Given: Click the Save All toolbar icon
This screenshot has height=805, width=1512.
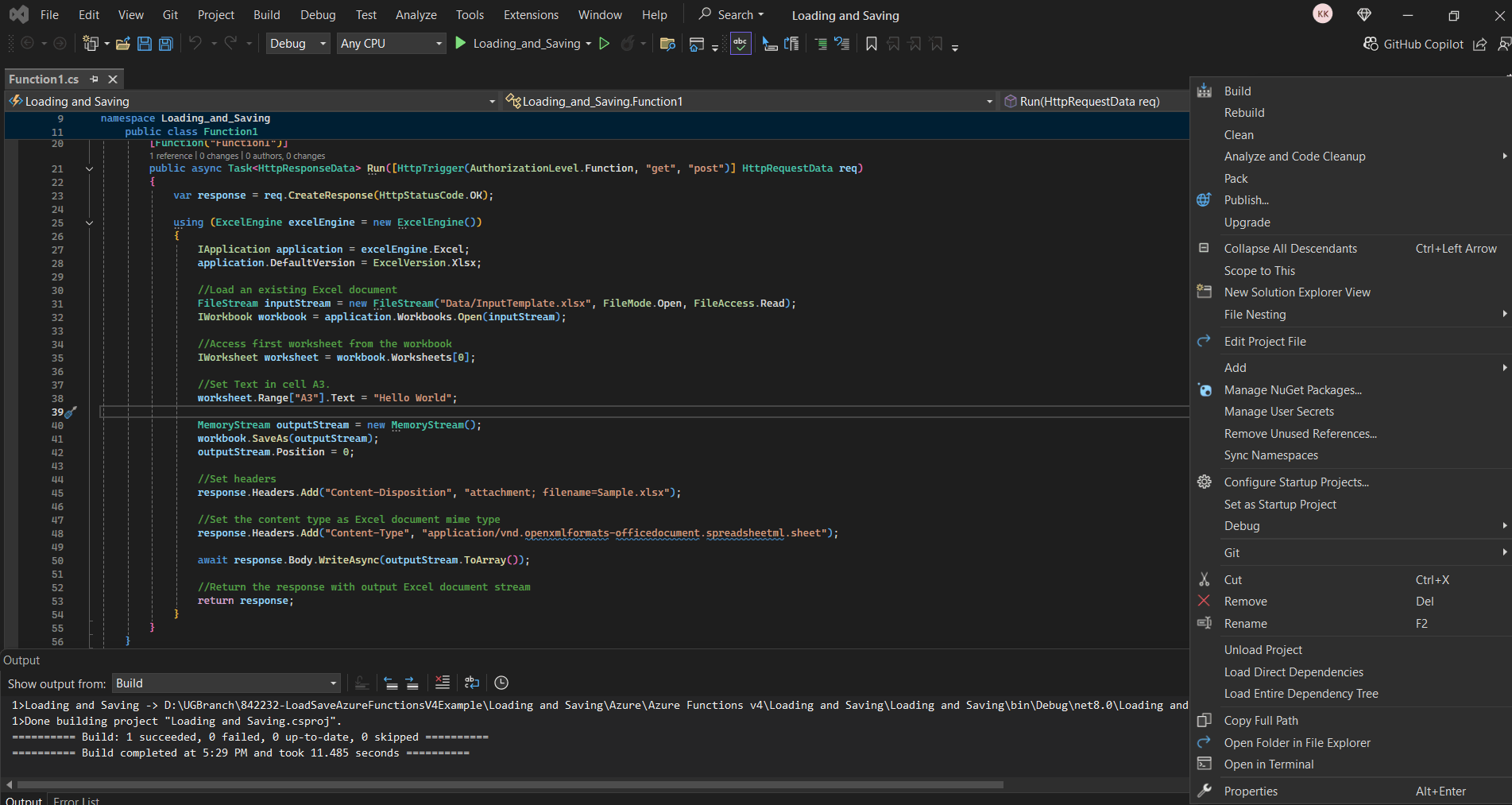Looking at the screenshot, I should tap(165, 44).
